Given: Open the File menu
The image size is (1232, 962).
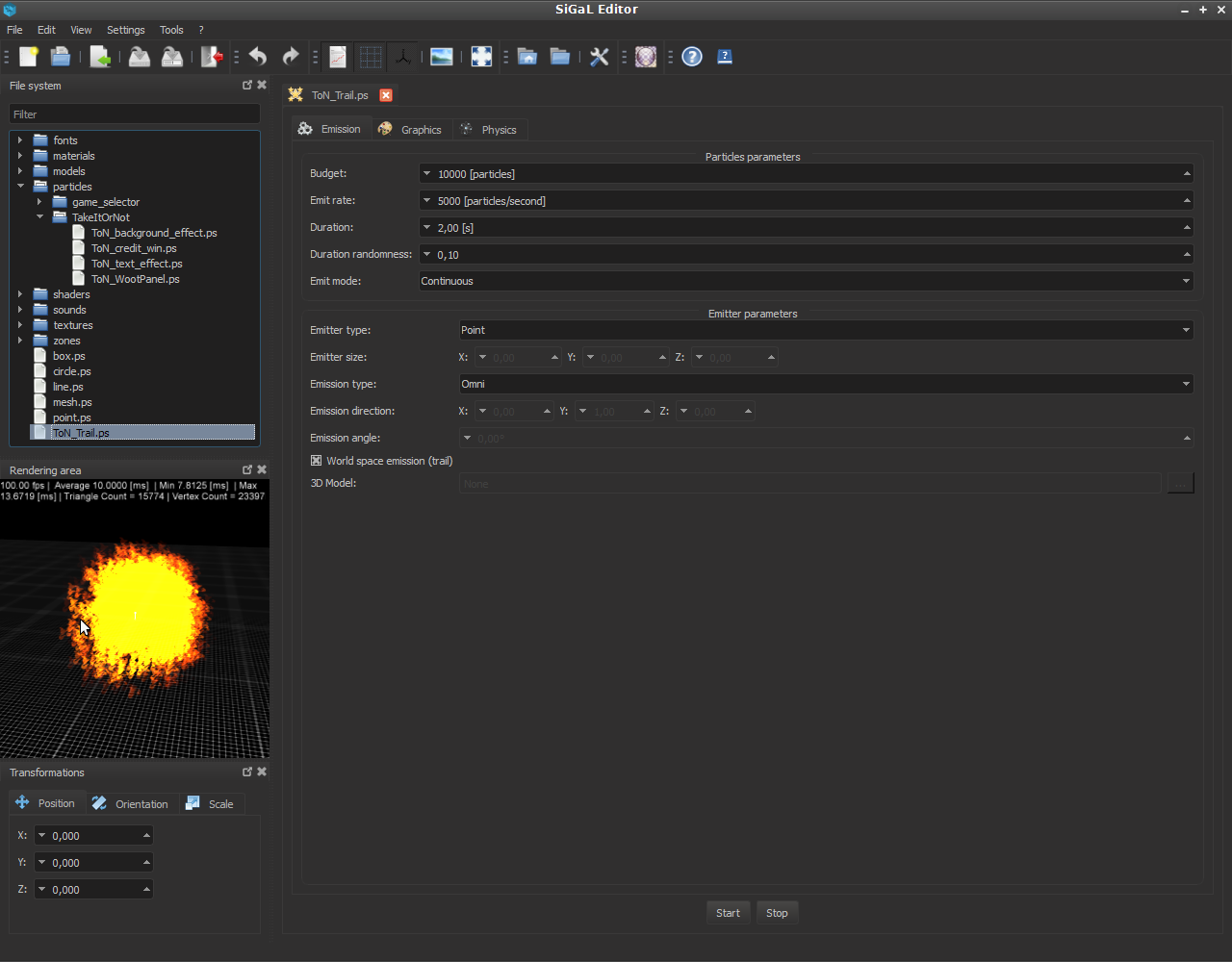Looking at the screenshot, I should tap(14, 30).
